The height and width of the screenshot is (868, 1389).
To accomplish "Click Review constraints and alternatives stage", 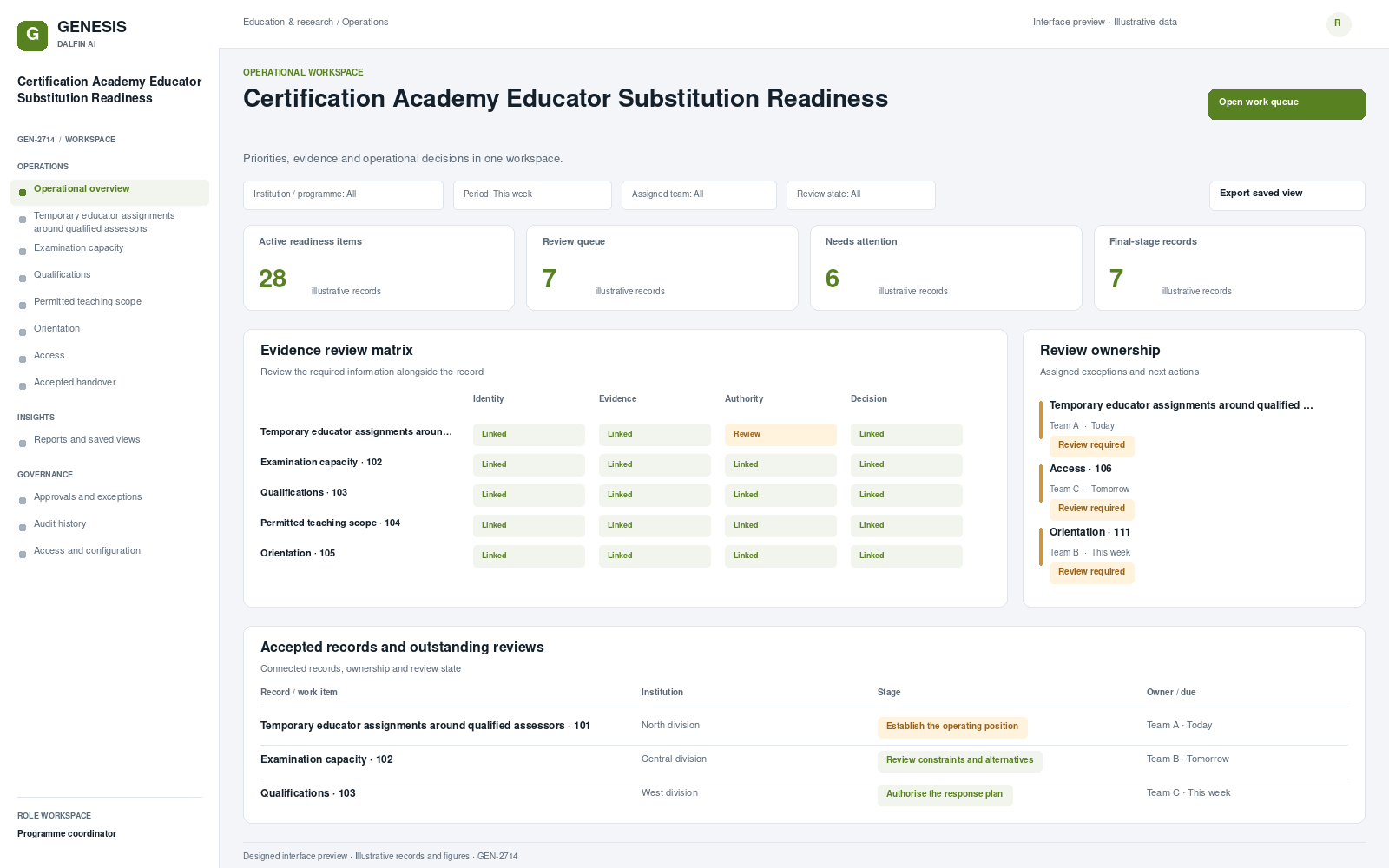I will pyautogui.click(x=959, y=761).
